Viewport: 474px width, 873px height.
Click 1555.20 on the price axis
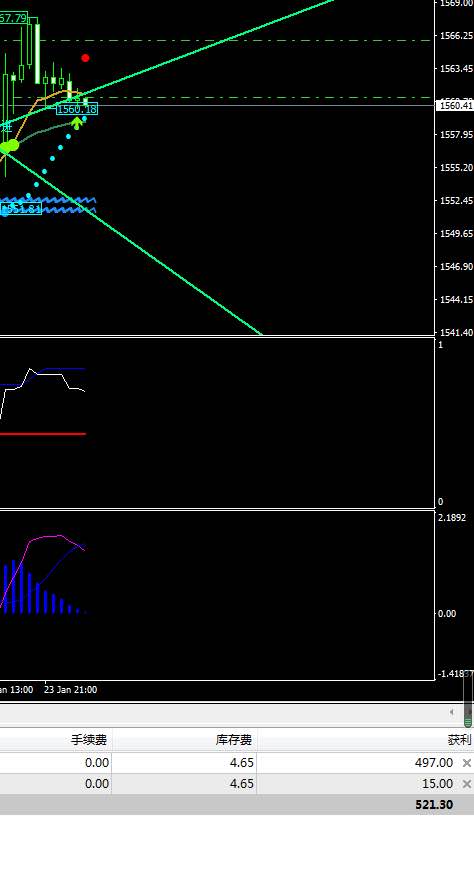[x=456, y=168]
